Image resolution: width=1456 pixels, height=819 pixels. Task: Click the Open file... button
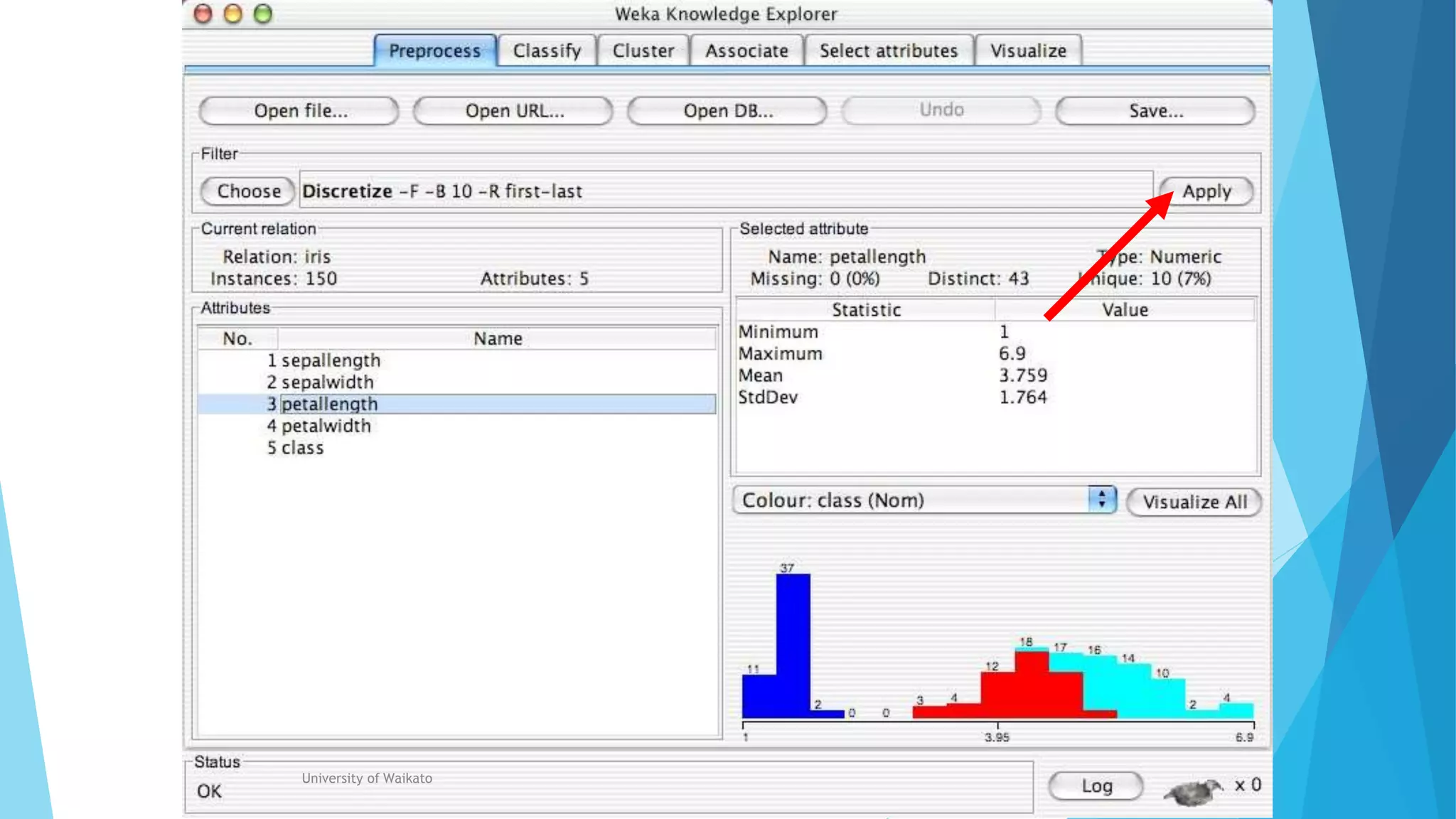pos(300,111)
